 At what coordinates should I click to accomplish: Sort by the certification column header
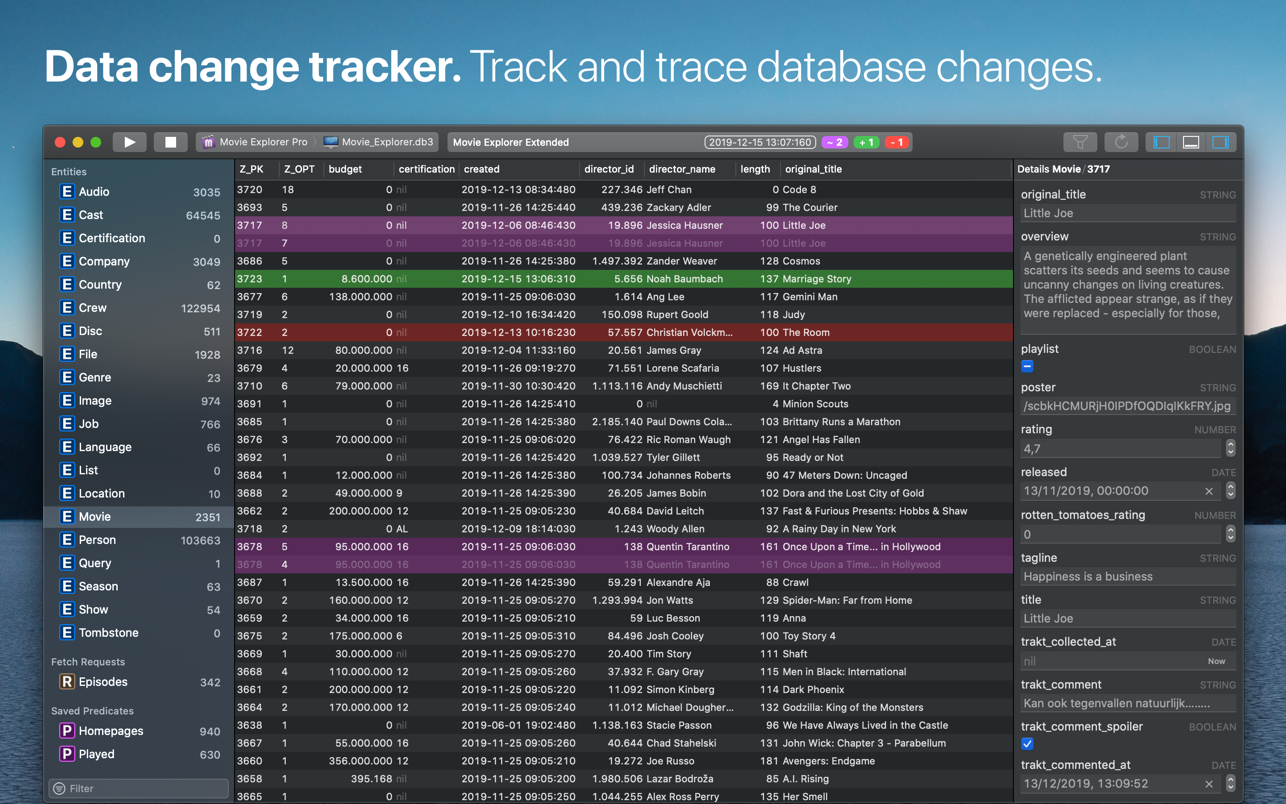point(426,169)
